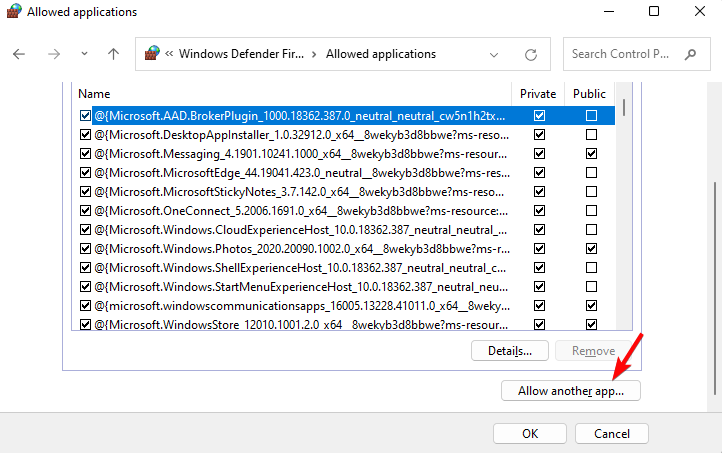Enable Public for Microsoft.AAD.BrokerPlugin
Screen dimensions: 722x453
tap(591, 115)
